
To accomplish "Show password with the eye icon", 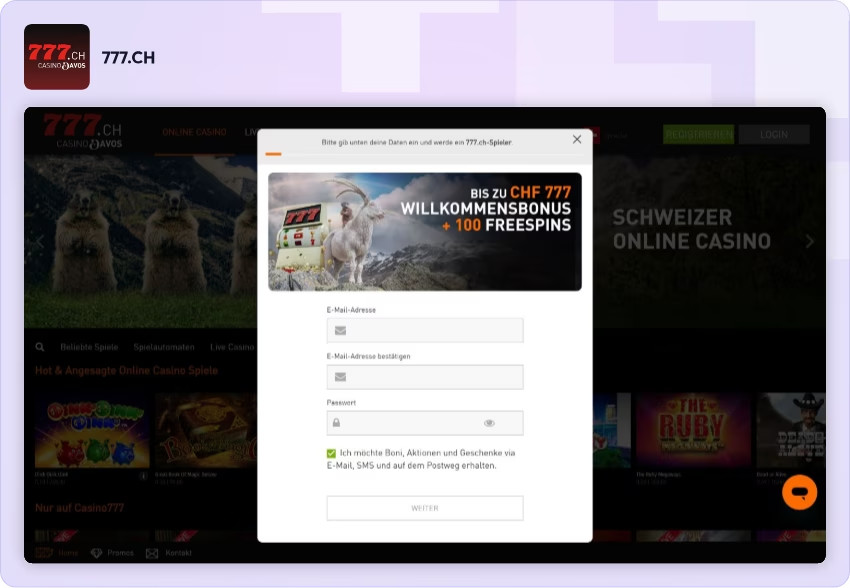I will [x=489, y=423].
